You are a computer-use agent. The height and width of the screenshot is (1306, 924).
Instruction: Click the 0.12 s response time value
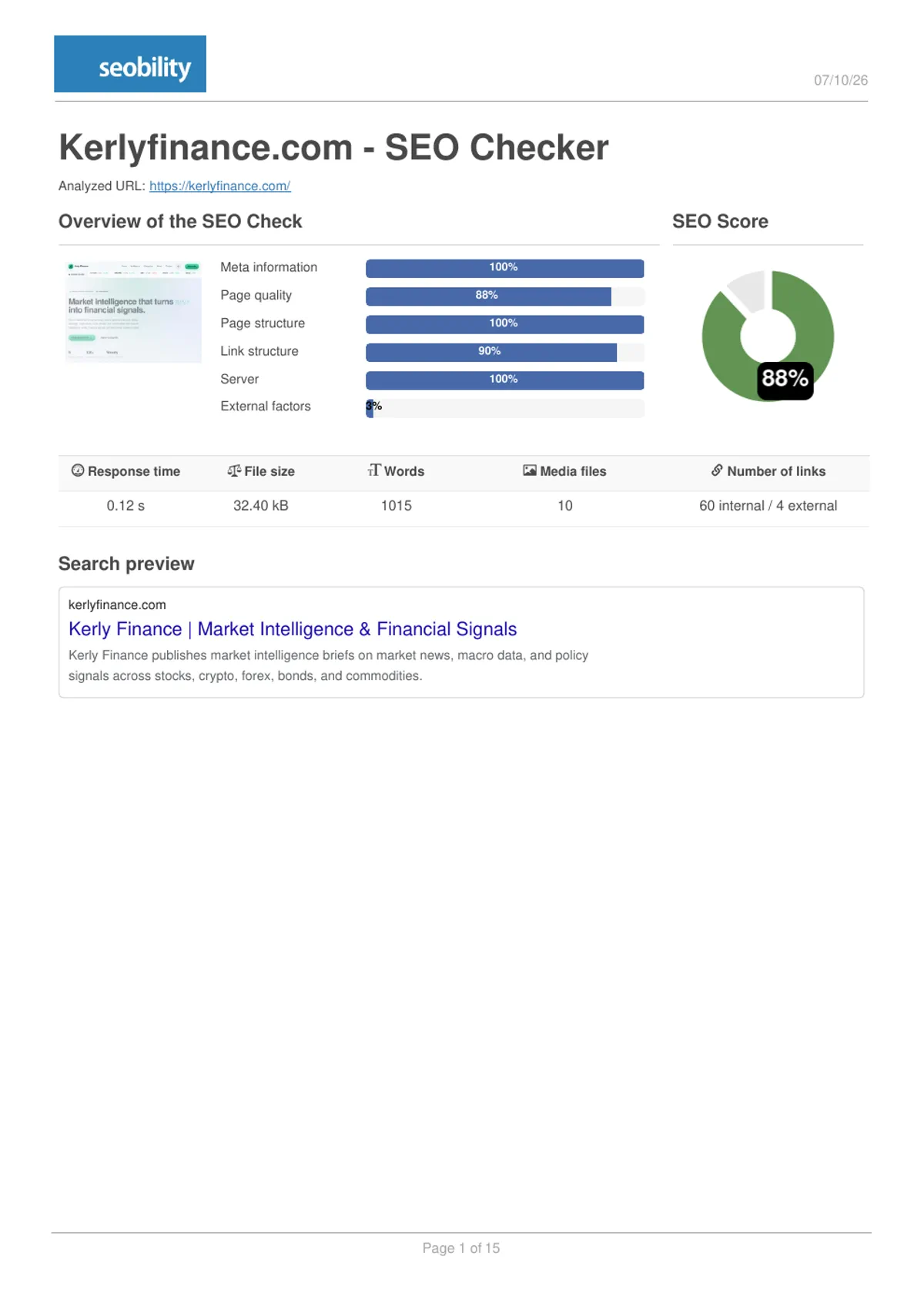point(126,506)
